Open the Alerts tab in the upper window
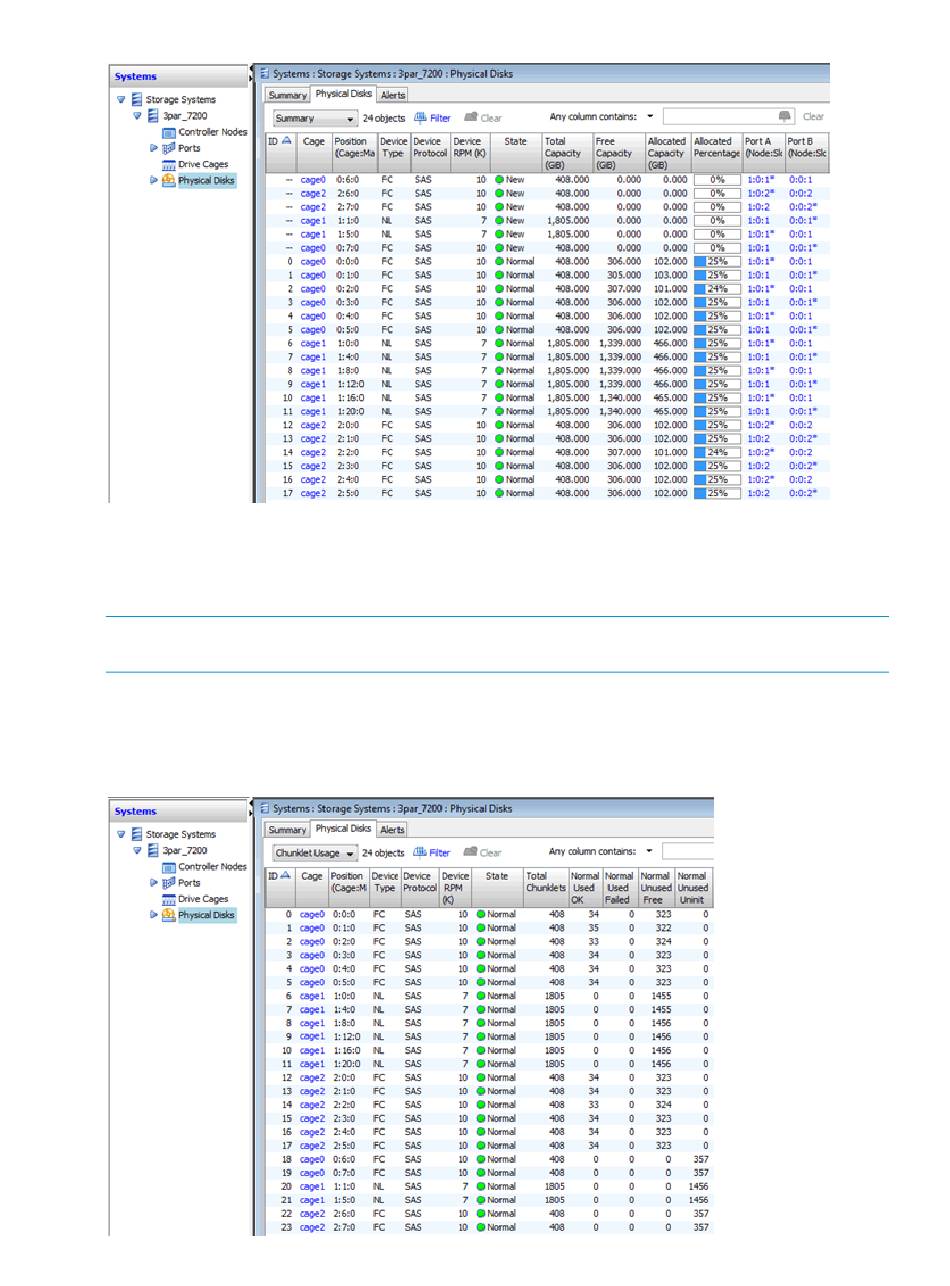The height and width of the screenshot is (1286, 950). point(393,95)
